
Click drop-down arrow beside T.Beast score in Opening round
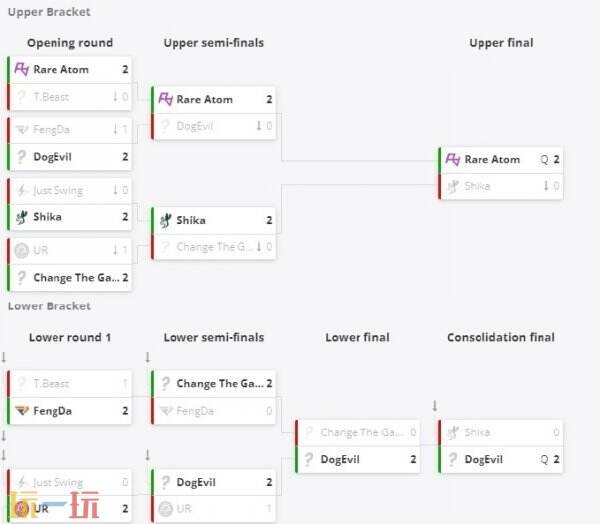pyautogui.click(x=115, y=96)
